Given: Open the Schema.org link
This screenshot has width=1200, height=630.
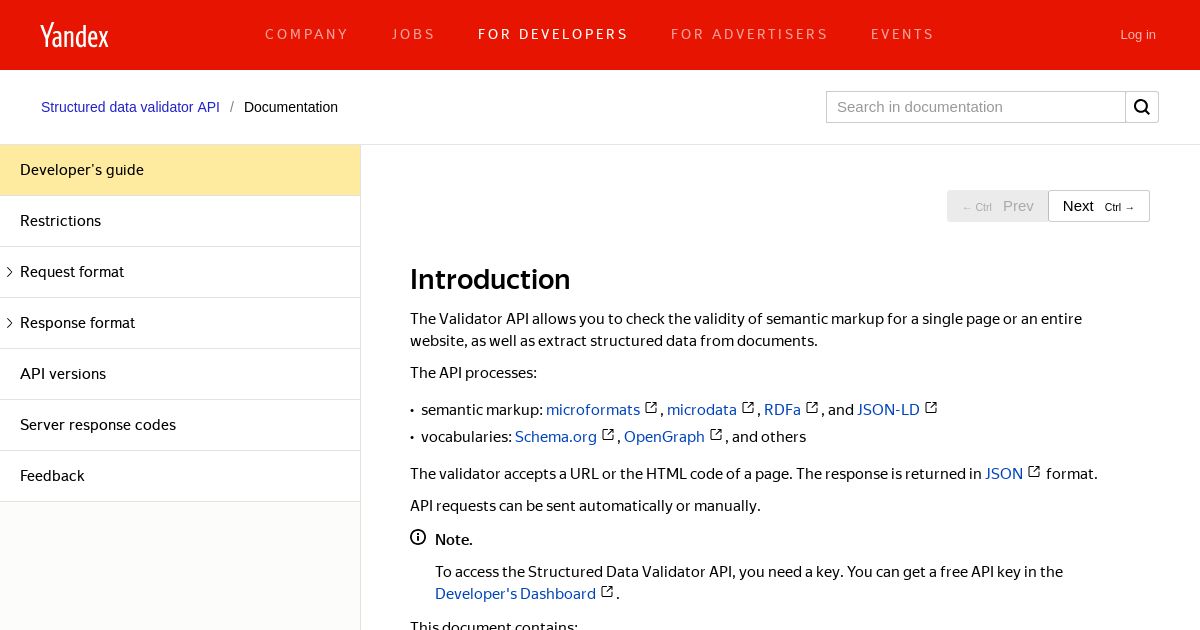Looking at the screenshot, I should tap(556, 436).
